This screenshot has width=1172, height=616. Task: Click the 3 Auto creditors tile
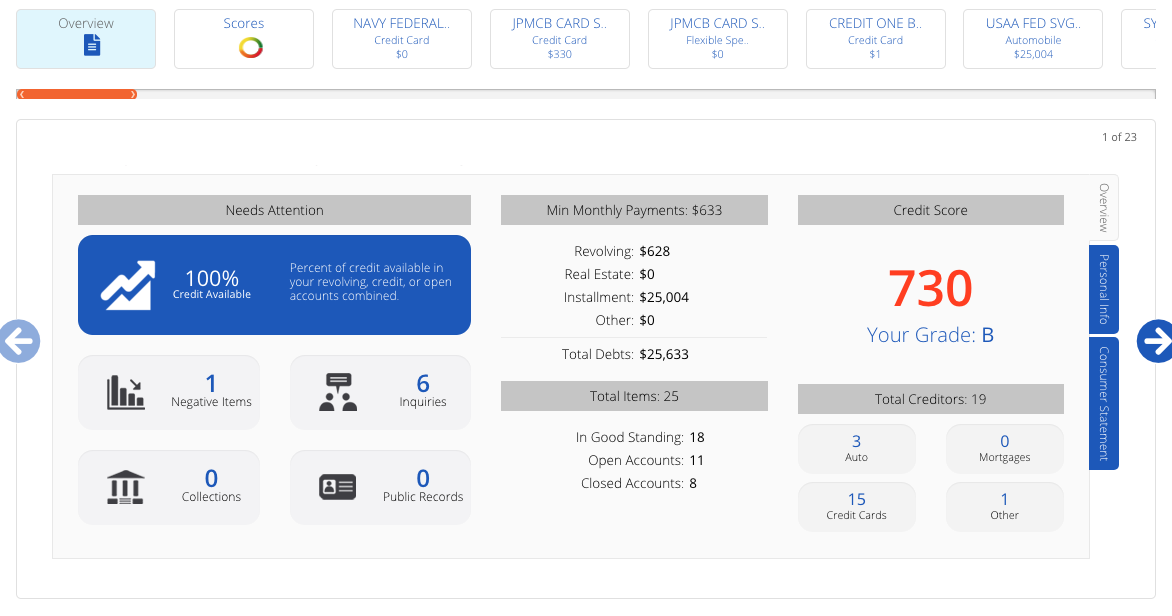pyautogui.click(x=857, y=449)
